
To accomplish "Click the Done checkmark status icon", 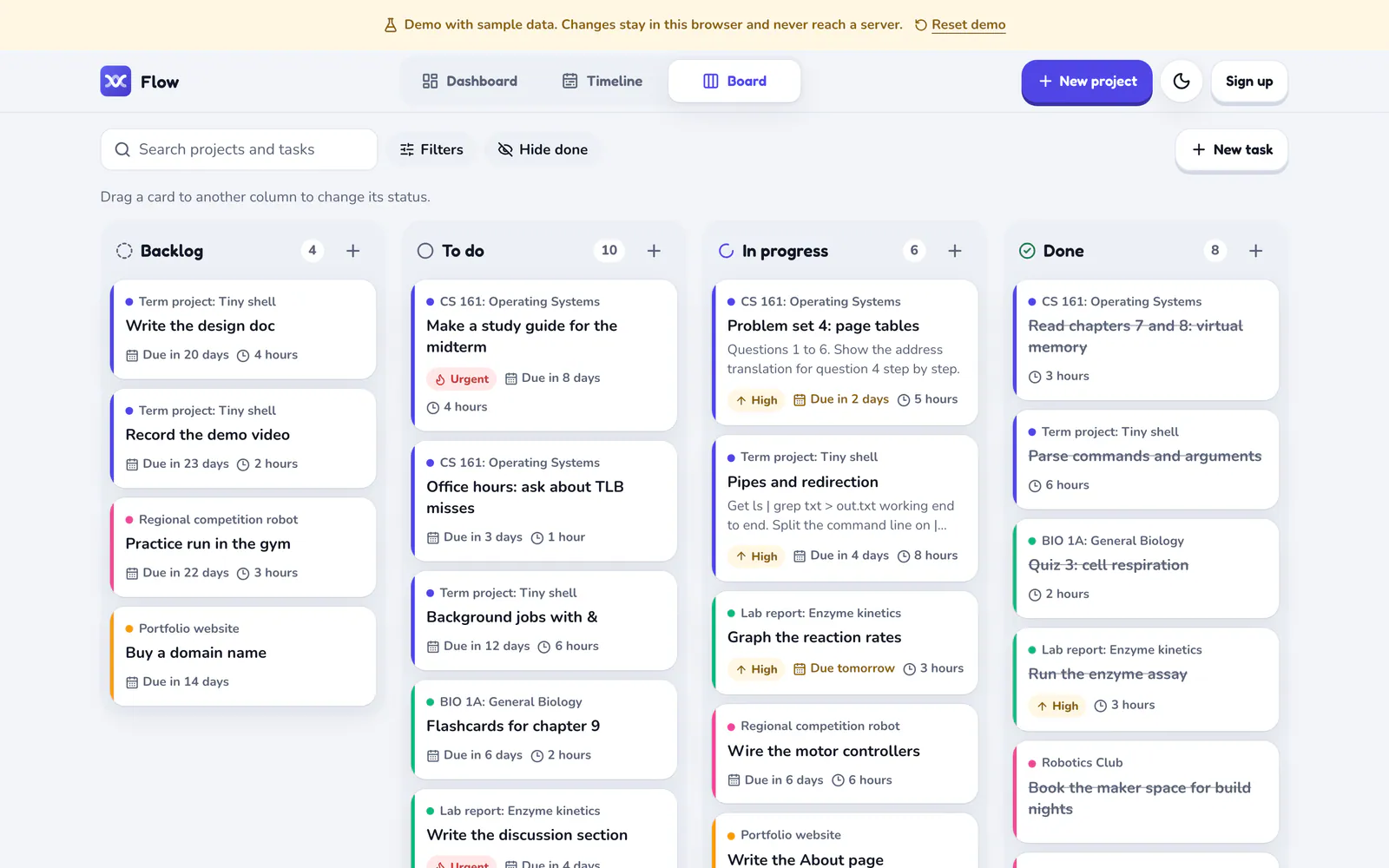I will click(x=1027, y=251).
